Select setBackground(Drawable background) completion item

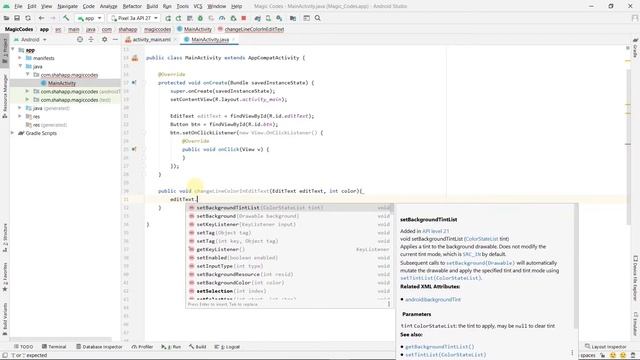point(289,216)
